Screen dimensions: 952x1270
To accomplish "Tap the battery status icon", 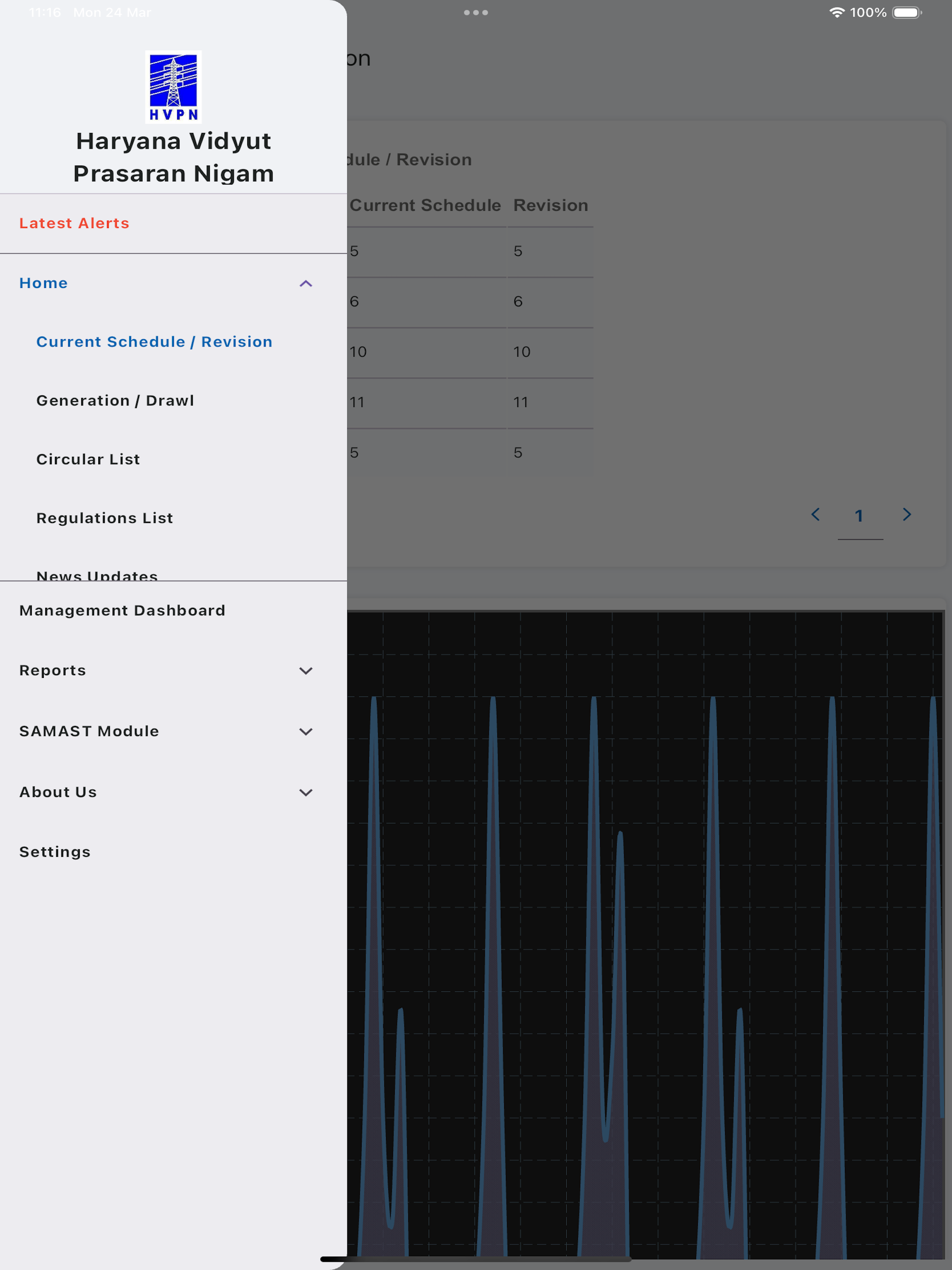I will coord(907,12).
